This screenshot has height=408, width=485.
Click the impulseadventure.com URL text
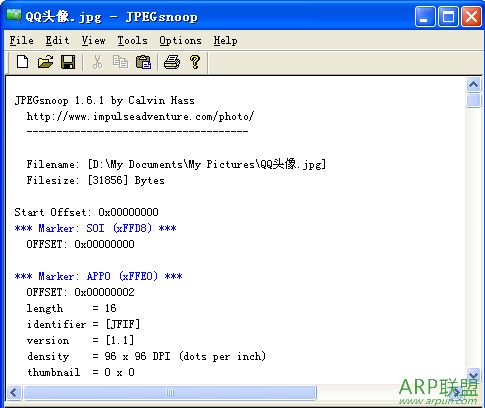[x=140, y=116]
